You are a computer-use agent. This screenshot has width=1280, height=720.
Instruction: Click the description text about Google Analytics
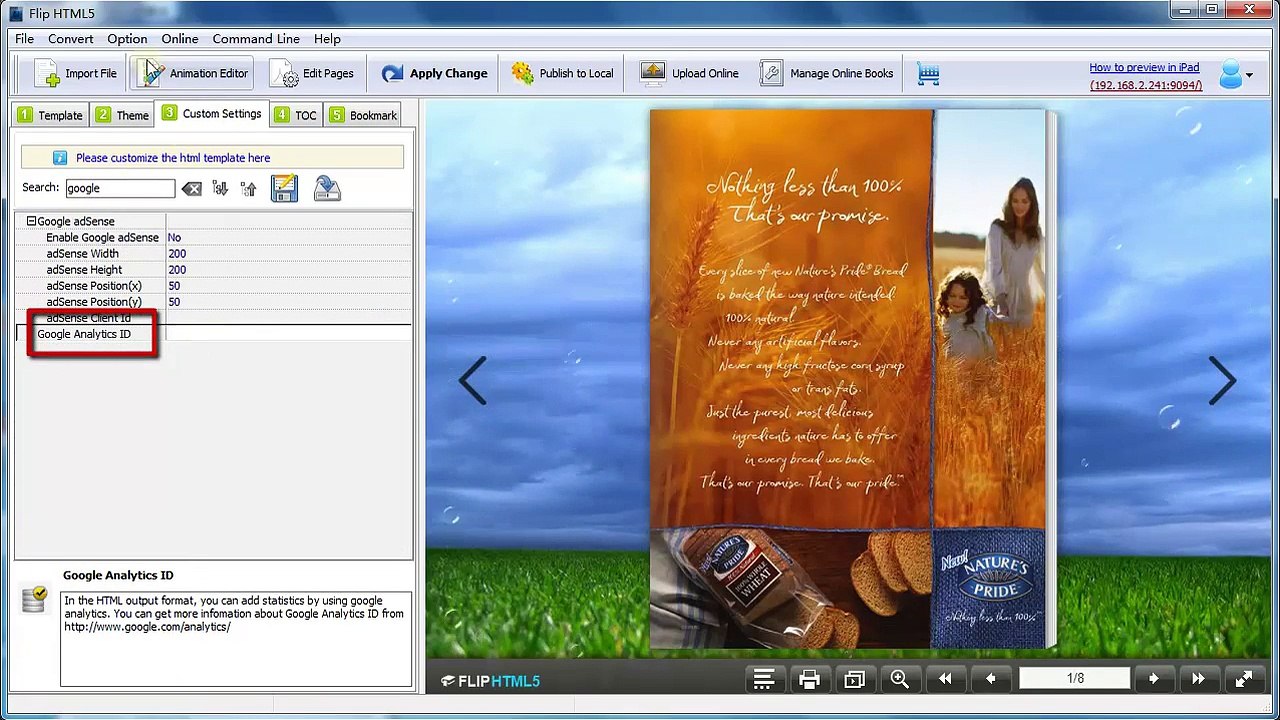pos(235,614)
